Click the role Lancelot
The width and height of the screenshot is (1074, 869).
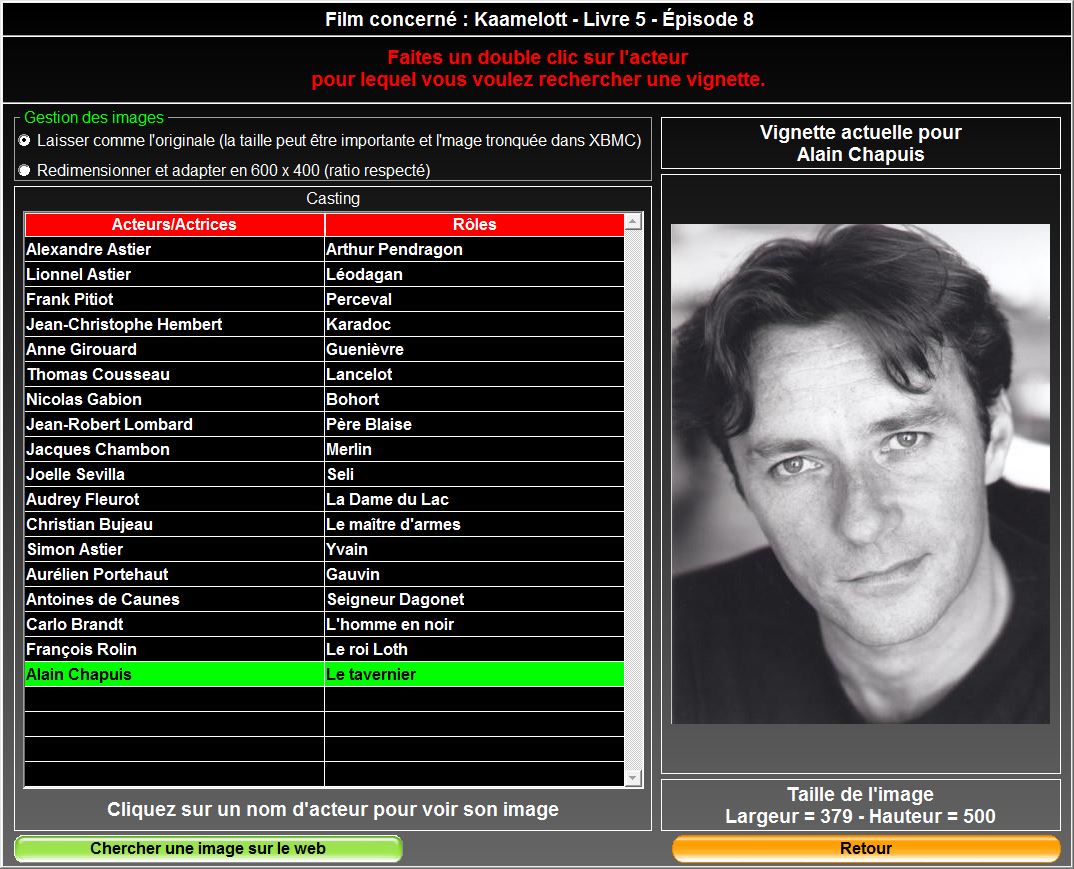475,375
